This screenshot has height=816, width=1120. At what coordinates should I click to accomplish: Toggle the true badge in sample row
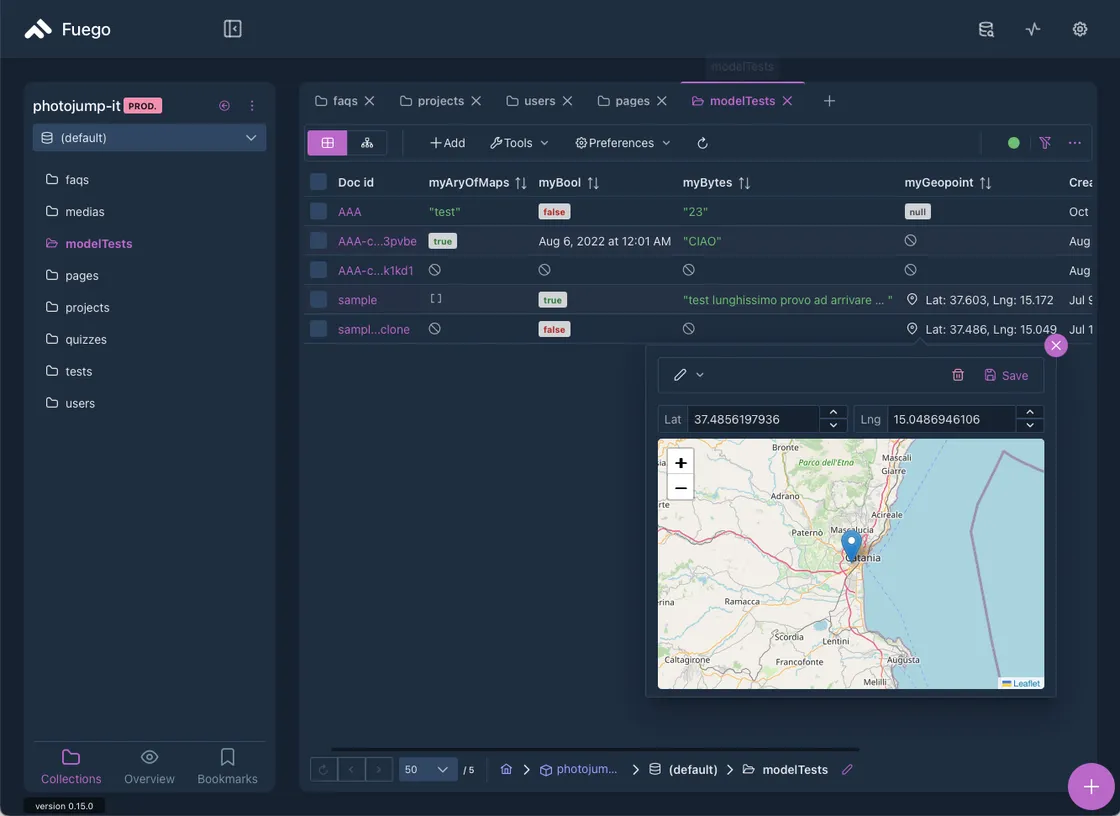tap(553, 299)
